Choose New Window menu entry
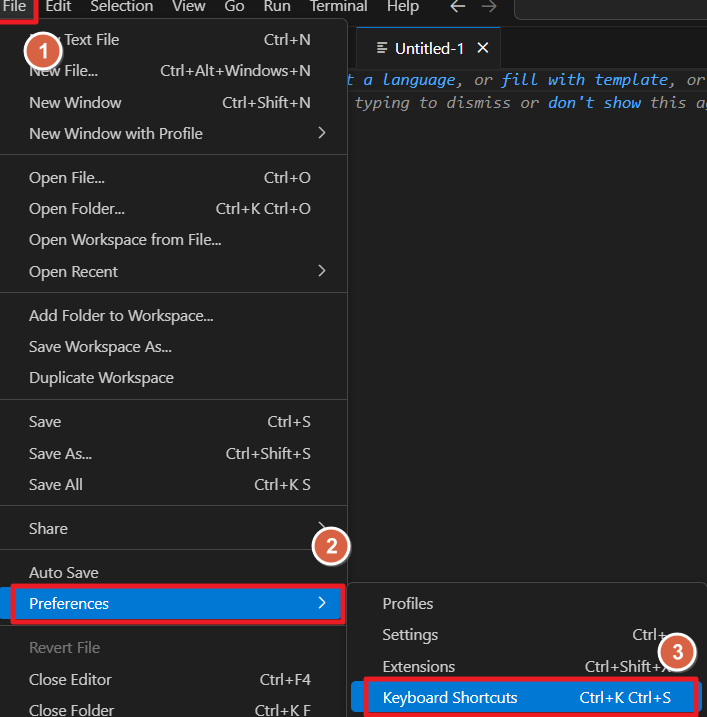Image resolution: width=707 pixels, height=717 pixels. (x=173, y=103)
